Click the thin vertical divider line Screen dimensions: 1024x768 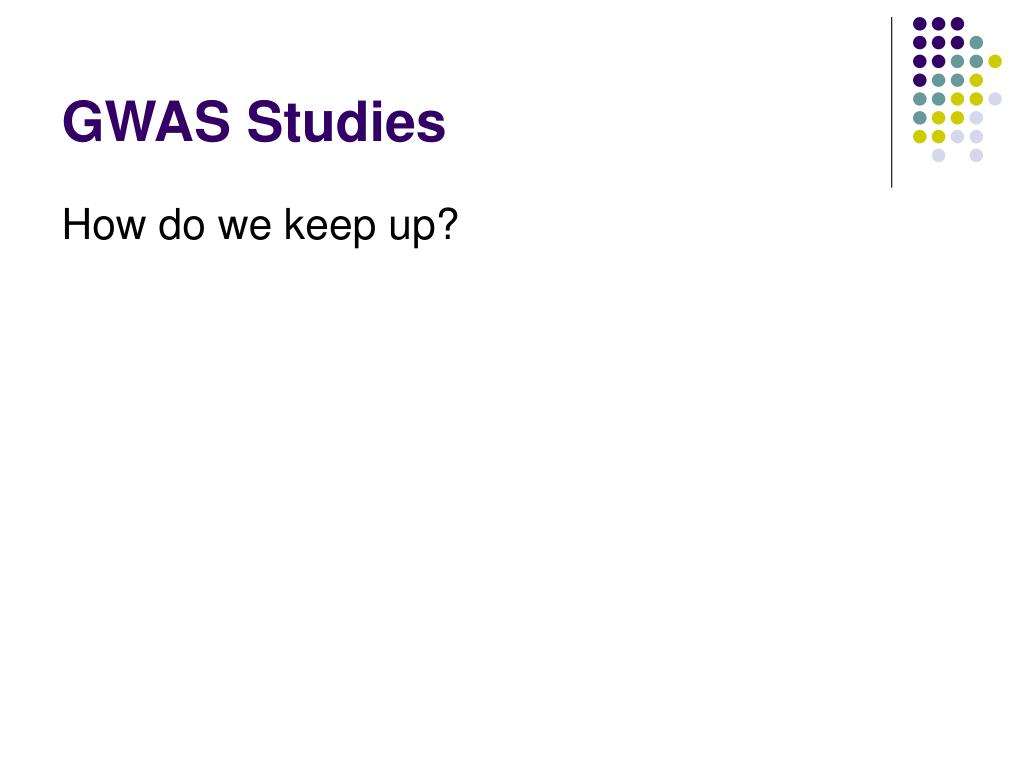pyautogui.click(x=891, y=103)
